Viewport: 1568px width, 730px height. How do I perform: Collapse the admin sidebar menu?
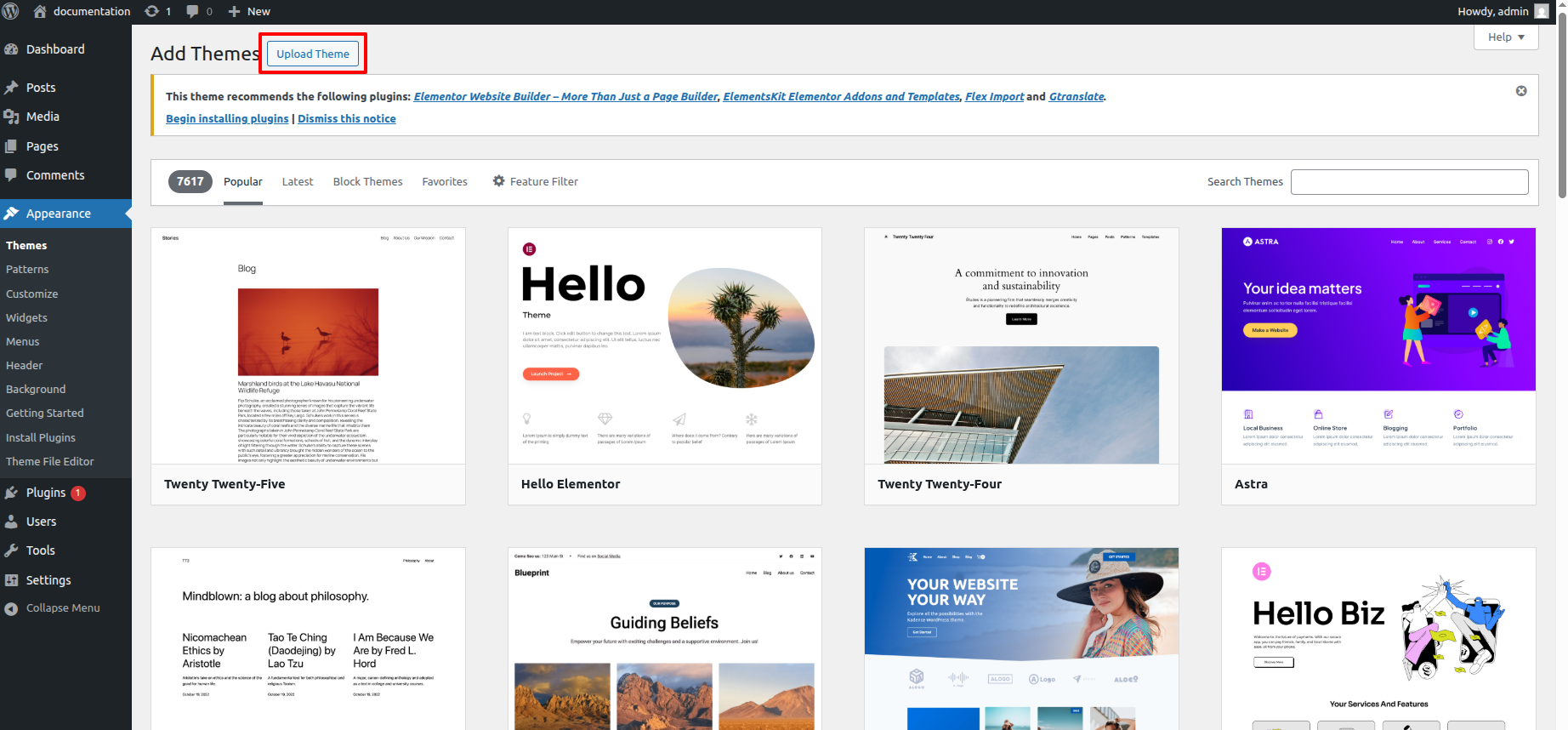pyautogui.click(x=62, y=608)
